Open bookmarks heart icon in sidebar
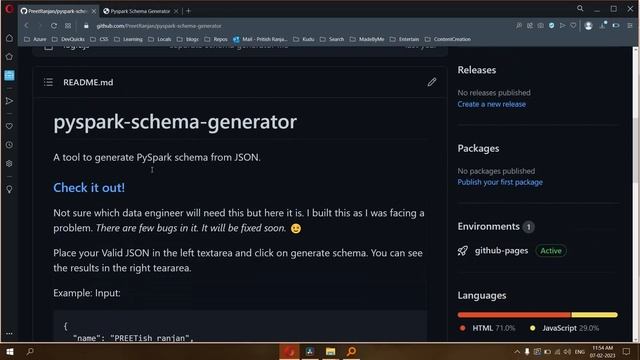 click(9, 126)
